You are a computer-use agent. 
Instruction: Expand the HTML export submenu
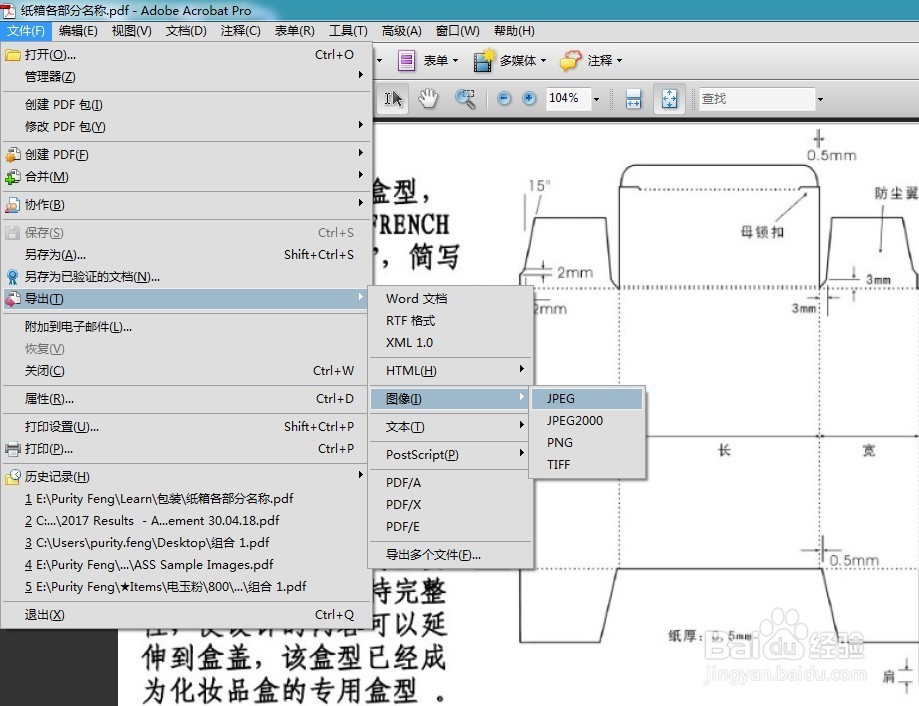coord(451,371)
